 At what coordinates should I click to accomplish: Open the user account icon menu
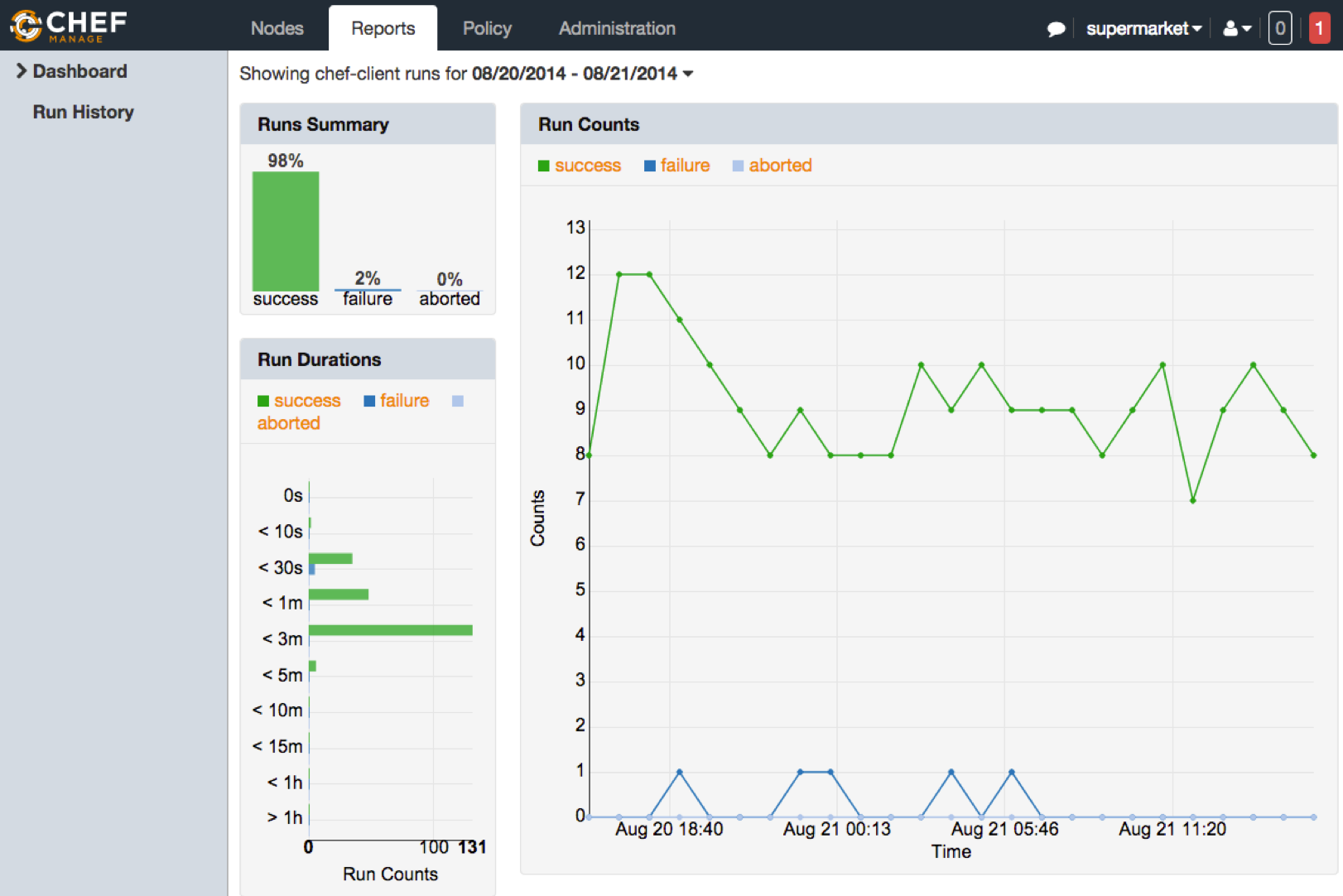(1236, 29)
